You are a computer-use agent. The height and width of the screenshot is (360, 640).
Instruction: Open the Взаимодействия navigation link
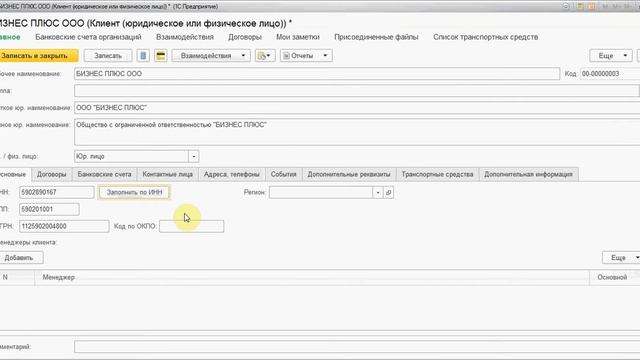[x=185, y=37]
